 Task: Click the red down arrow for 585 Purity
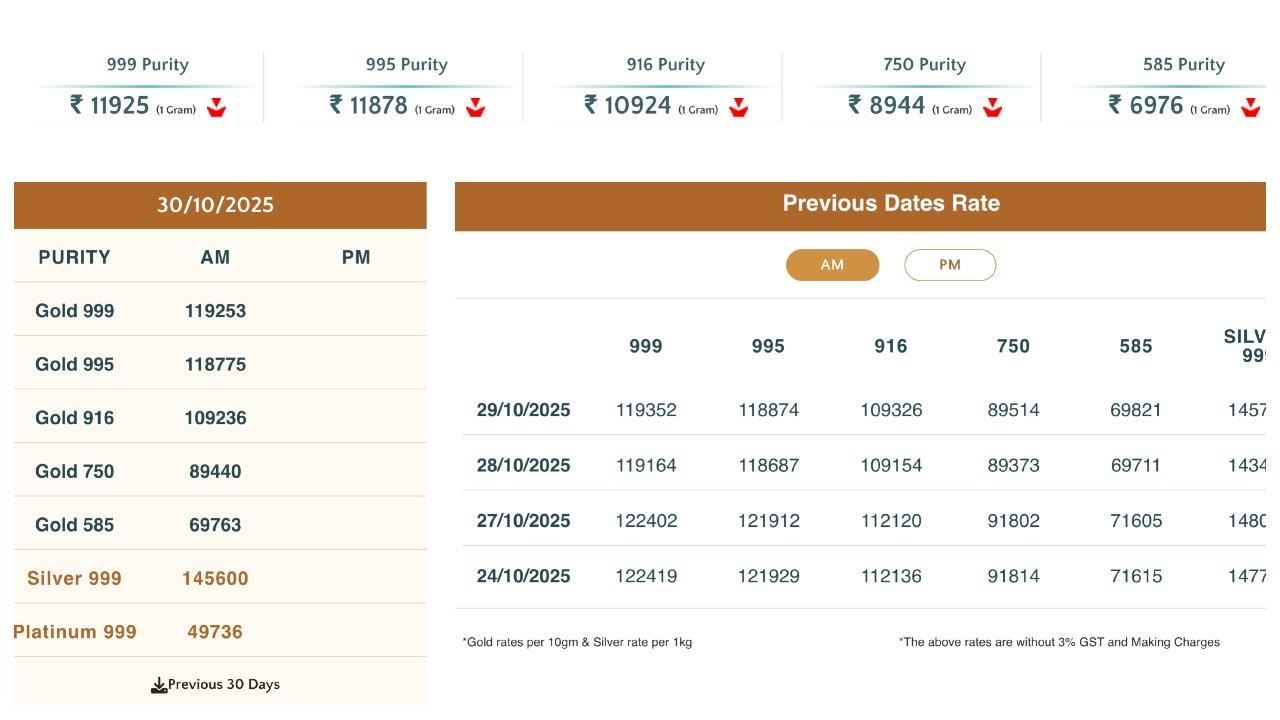1250,108
